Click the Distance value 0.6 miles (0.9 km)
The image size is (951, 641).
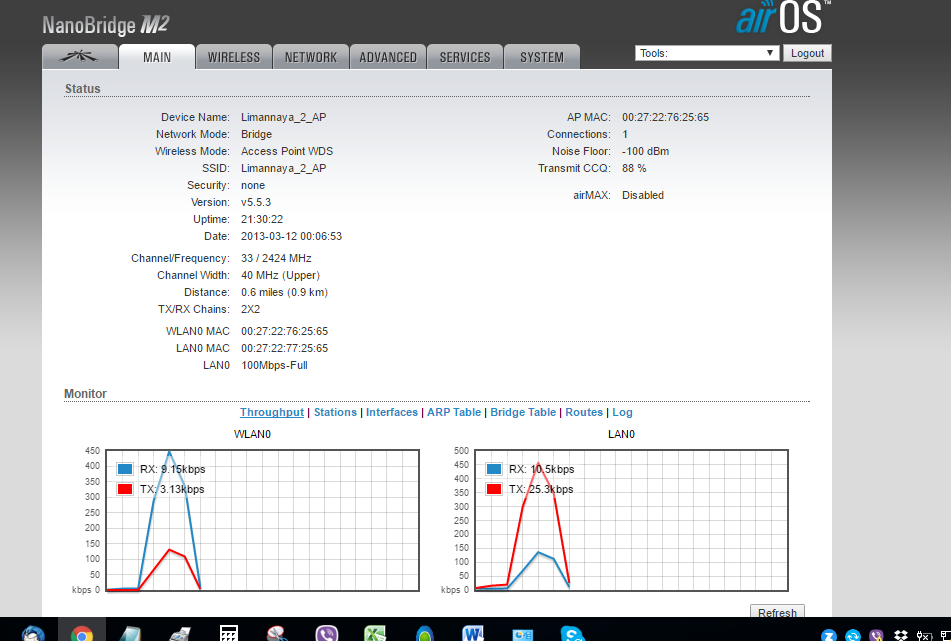(x=284, y=292)
